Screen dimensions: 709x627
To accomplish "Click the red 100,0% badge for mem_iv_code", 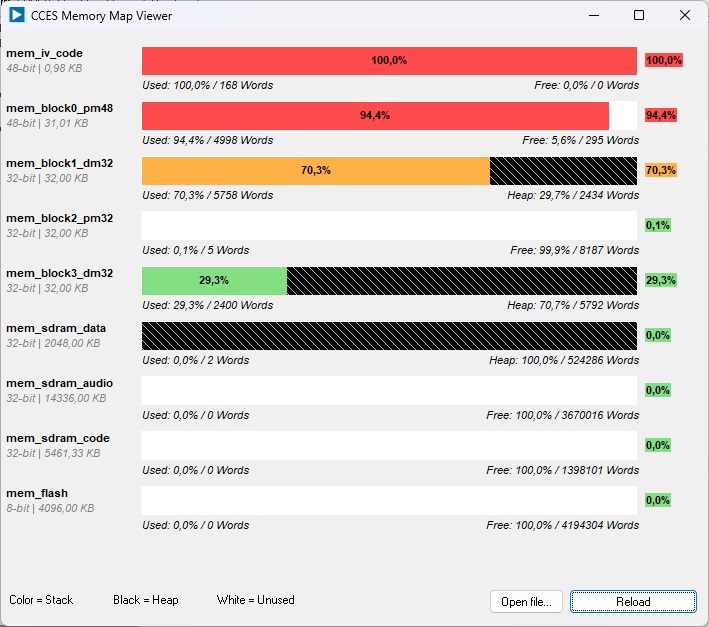I will tap(664, 60).
